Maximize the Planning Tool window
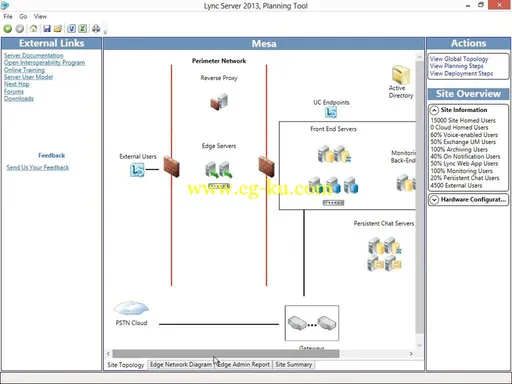This screenshot has height=384, width=512. click(481, 5)
